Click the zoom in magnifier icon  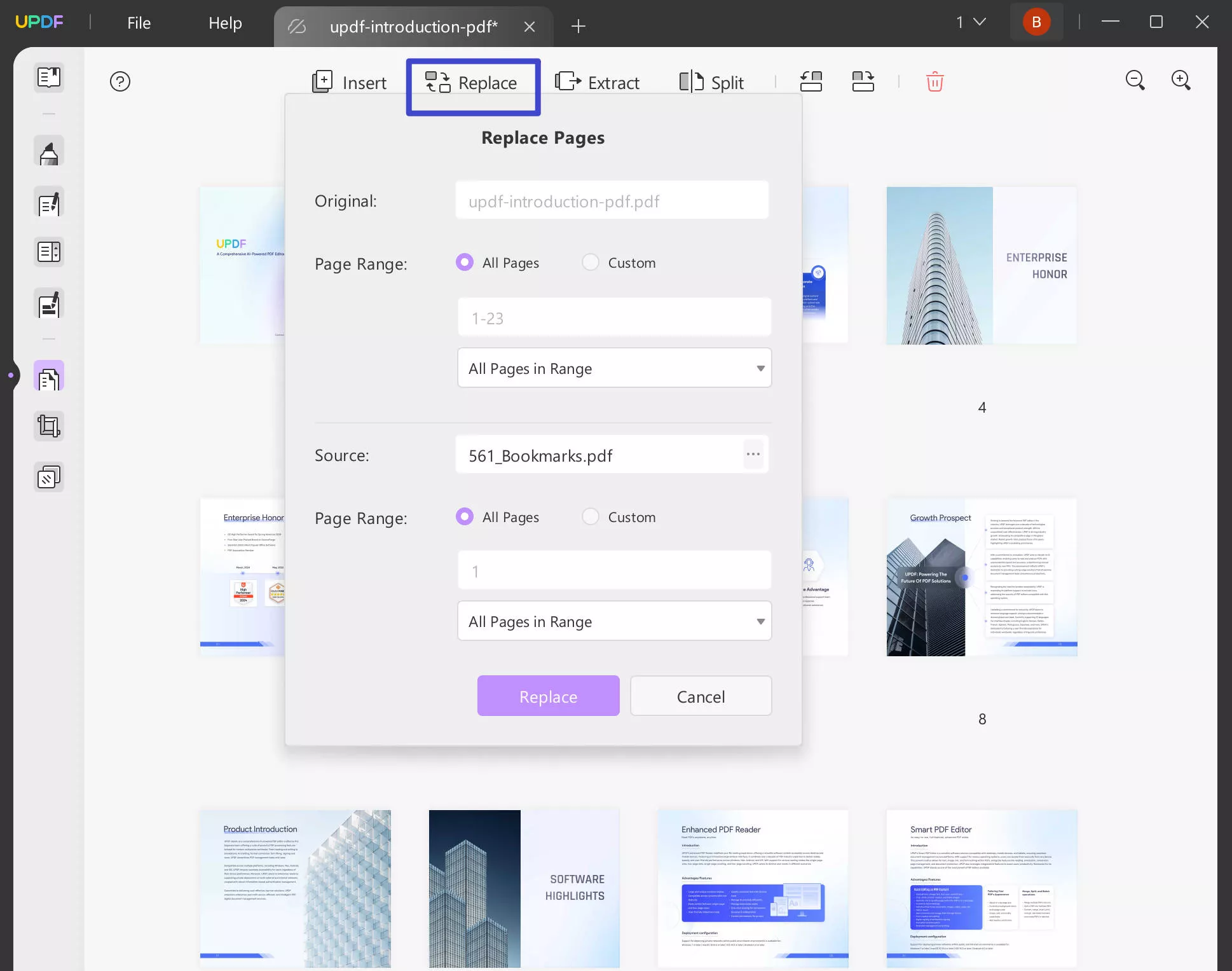1181,81
